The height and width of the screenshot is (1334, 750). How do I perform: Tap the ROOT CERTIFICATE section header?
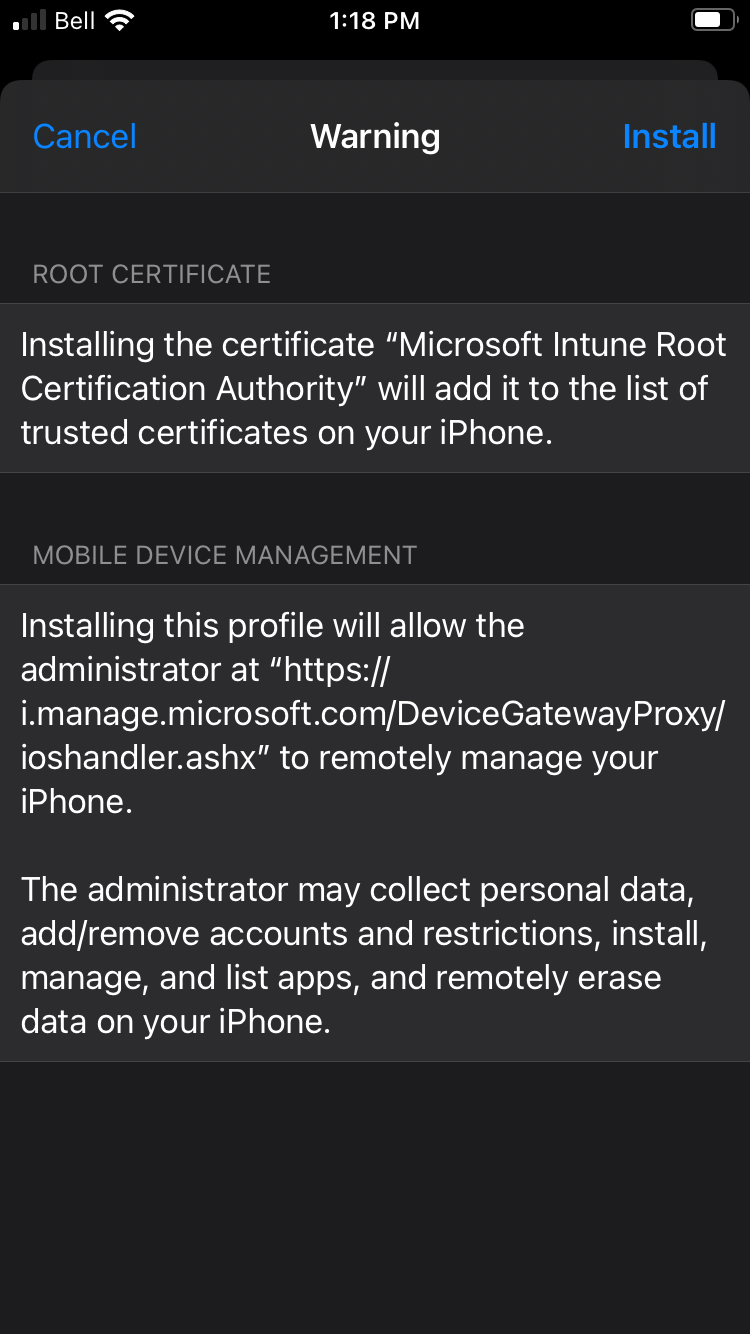pos(152,275)
